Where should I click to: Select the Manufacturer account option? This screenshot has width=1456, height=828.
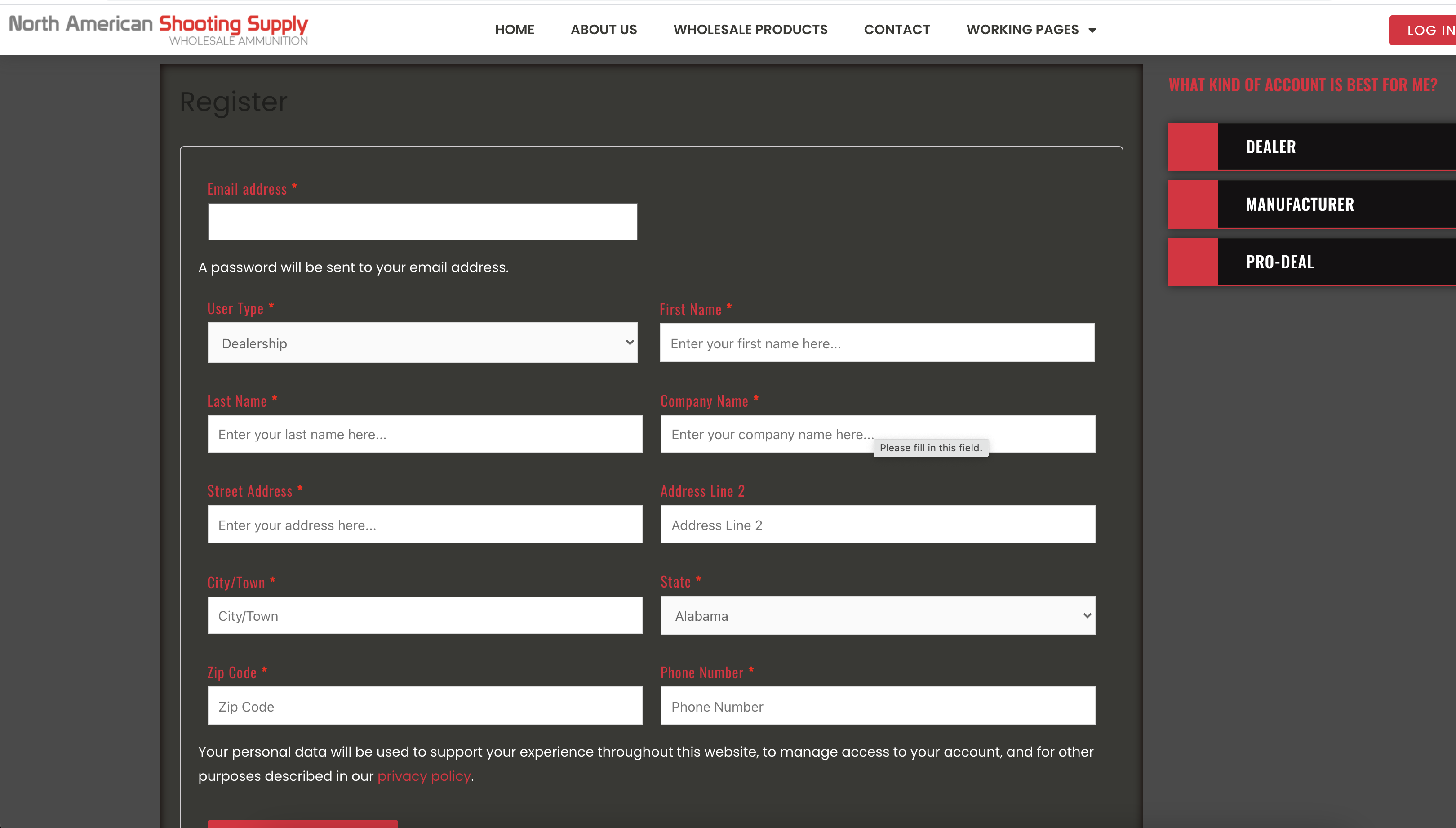point(1312,204)
